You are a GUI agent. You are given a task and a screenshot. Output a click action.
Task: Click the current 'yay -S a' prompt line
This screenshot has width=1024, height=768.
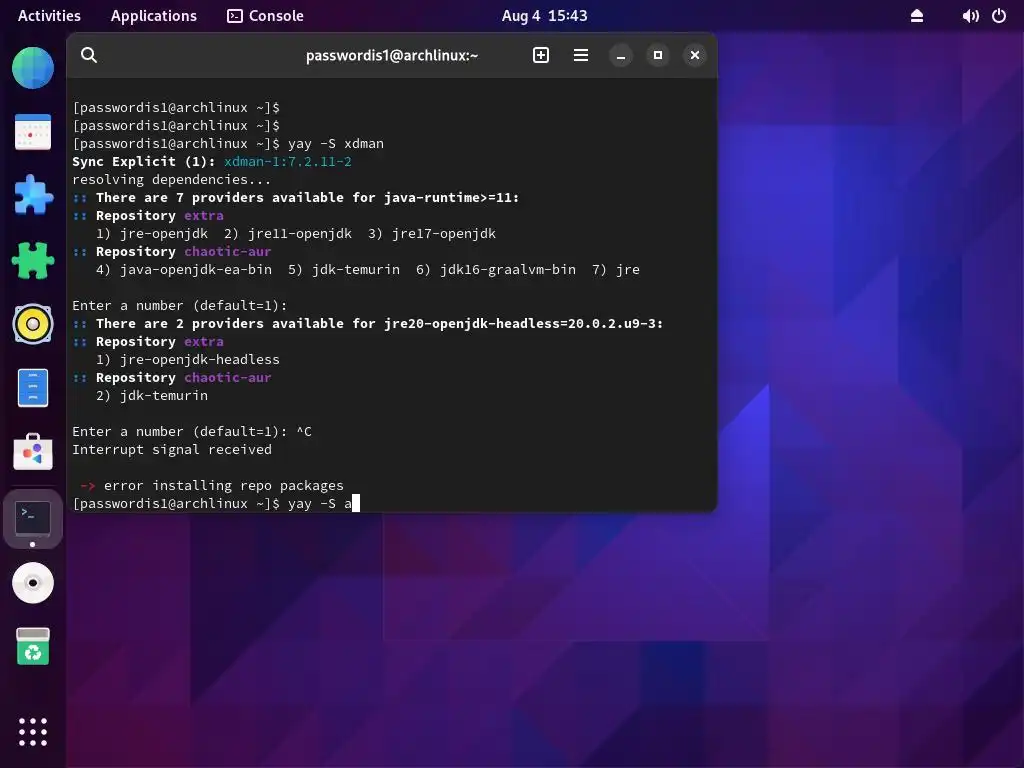click(x=216, y=504)
